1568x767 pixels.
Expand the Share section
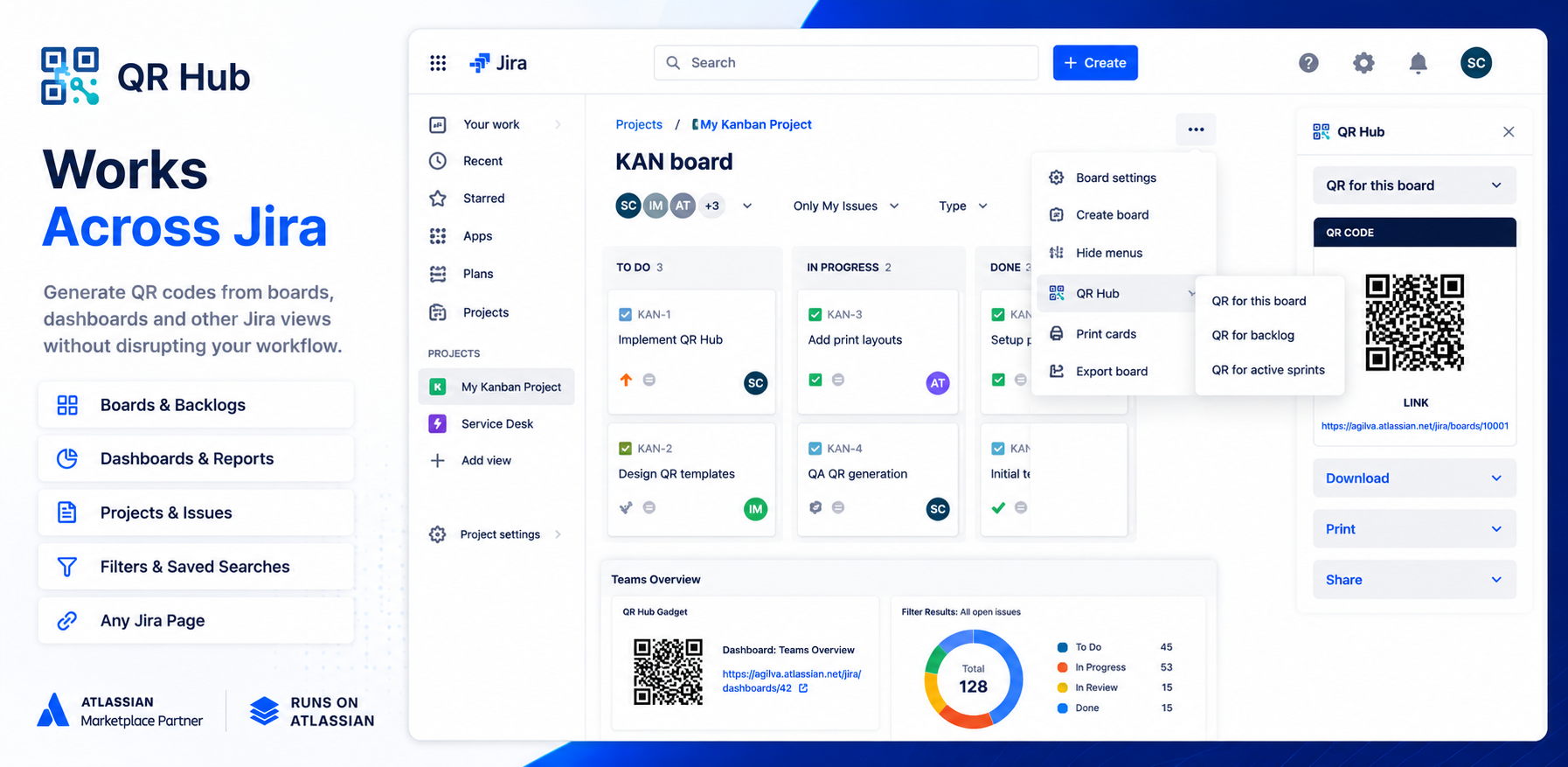1414,580
